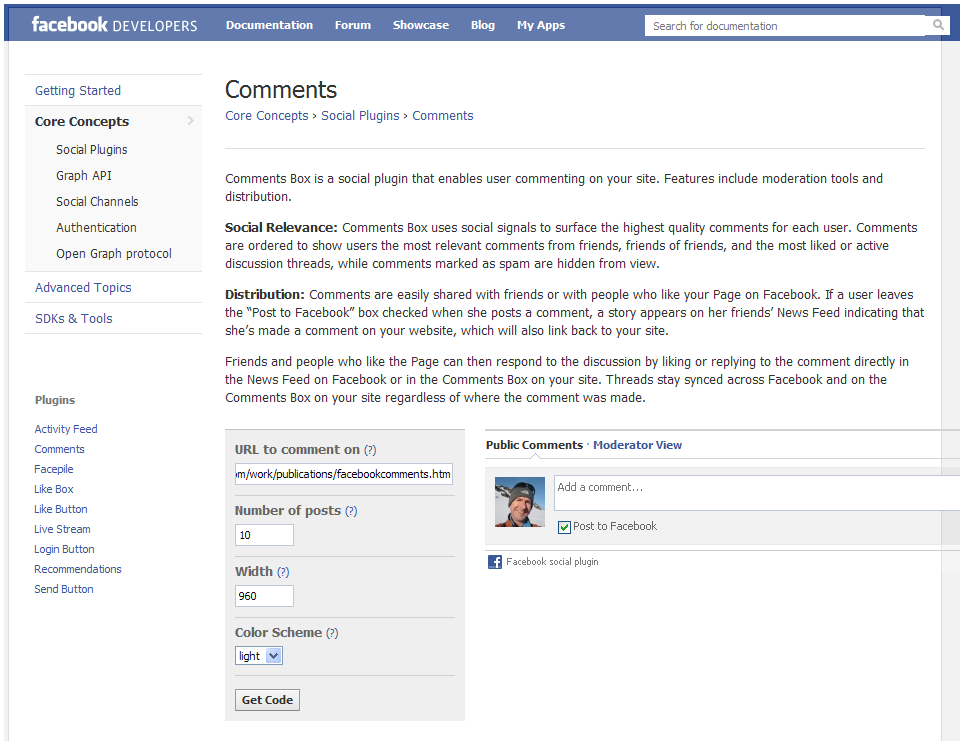Open Like Button plugin link
964x745 pixels.
61,509
